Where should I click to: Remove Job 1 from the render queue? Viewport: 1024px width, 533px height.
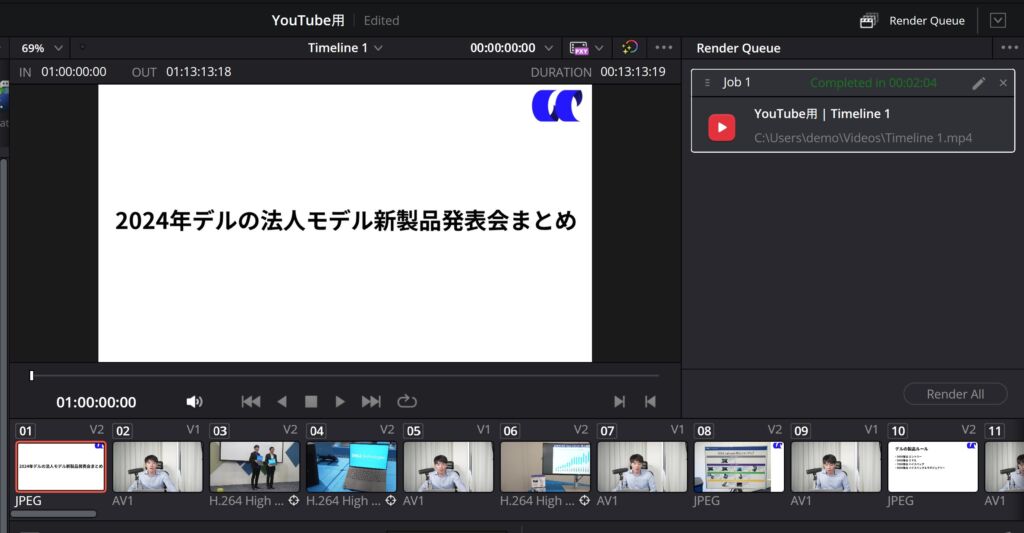1003,83
